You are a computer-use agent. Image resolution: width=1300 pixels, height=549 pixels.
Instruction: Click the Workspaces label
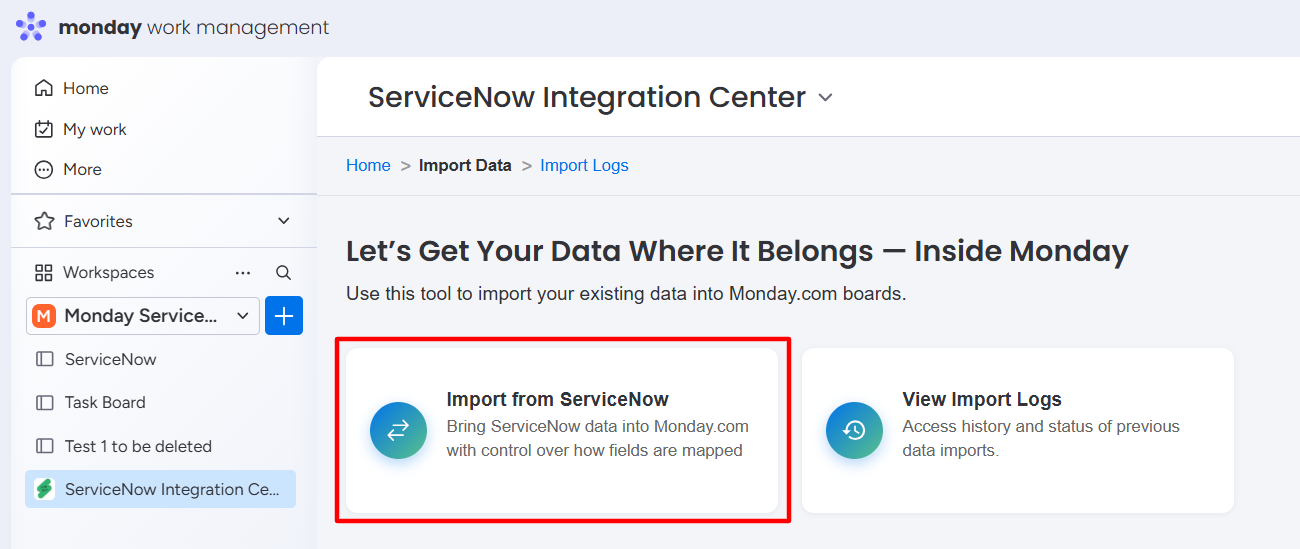point(108,272)
